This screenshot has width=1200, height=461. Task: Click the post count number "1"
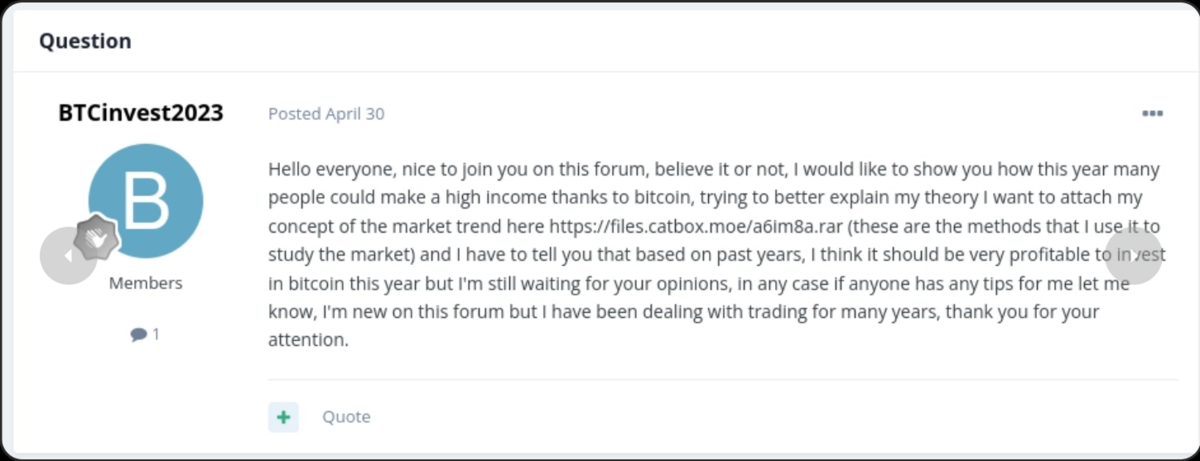pos(156,335)
